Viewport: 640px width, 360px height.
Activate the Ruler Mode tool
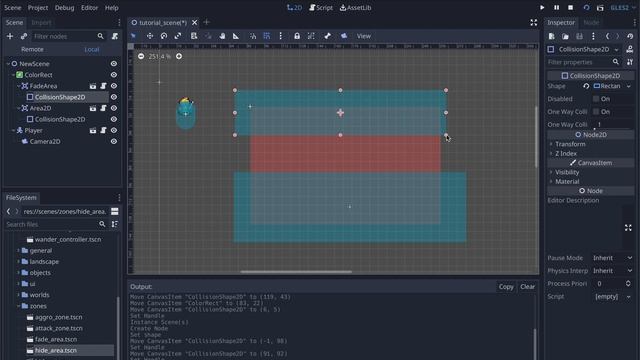coord(236,36)
